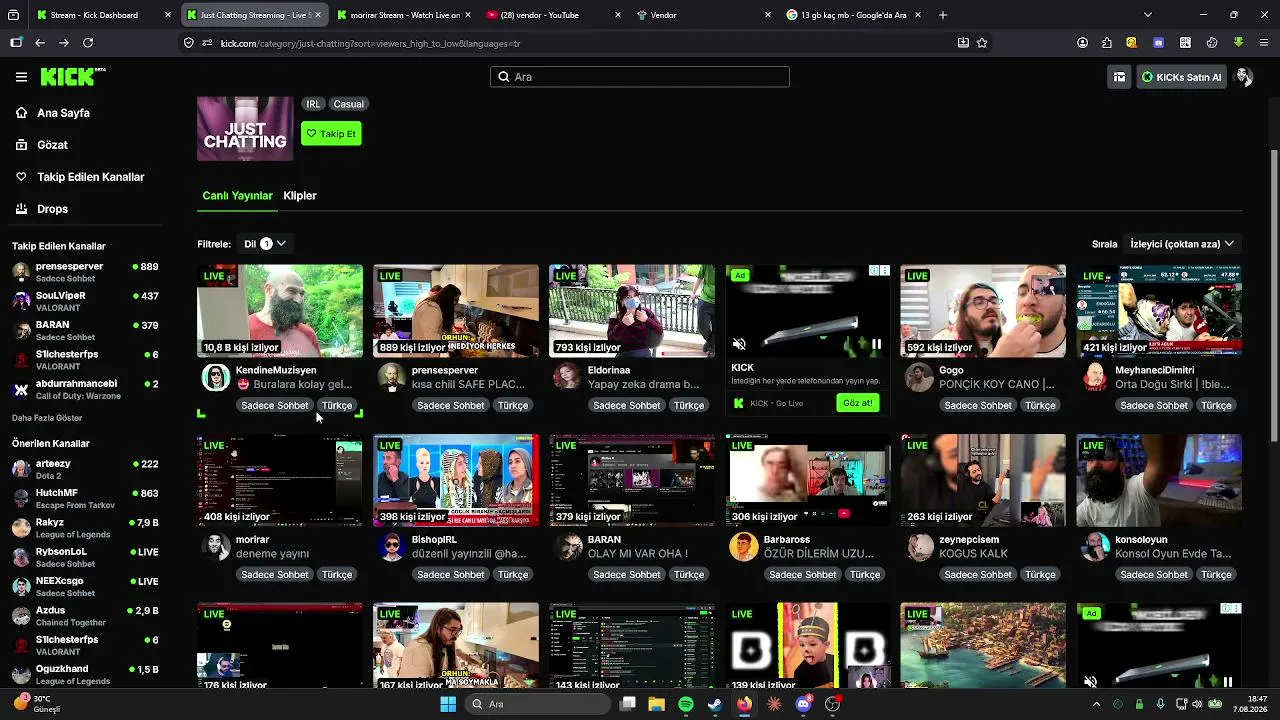This screenshot has height=720, width=1280.
Task: Expand Daha Fazla Göster in sidebar
Action: point(47,418)
